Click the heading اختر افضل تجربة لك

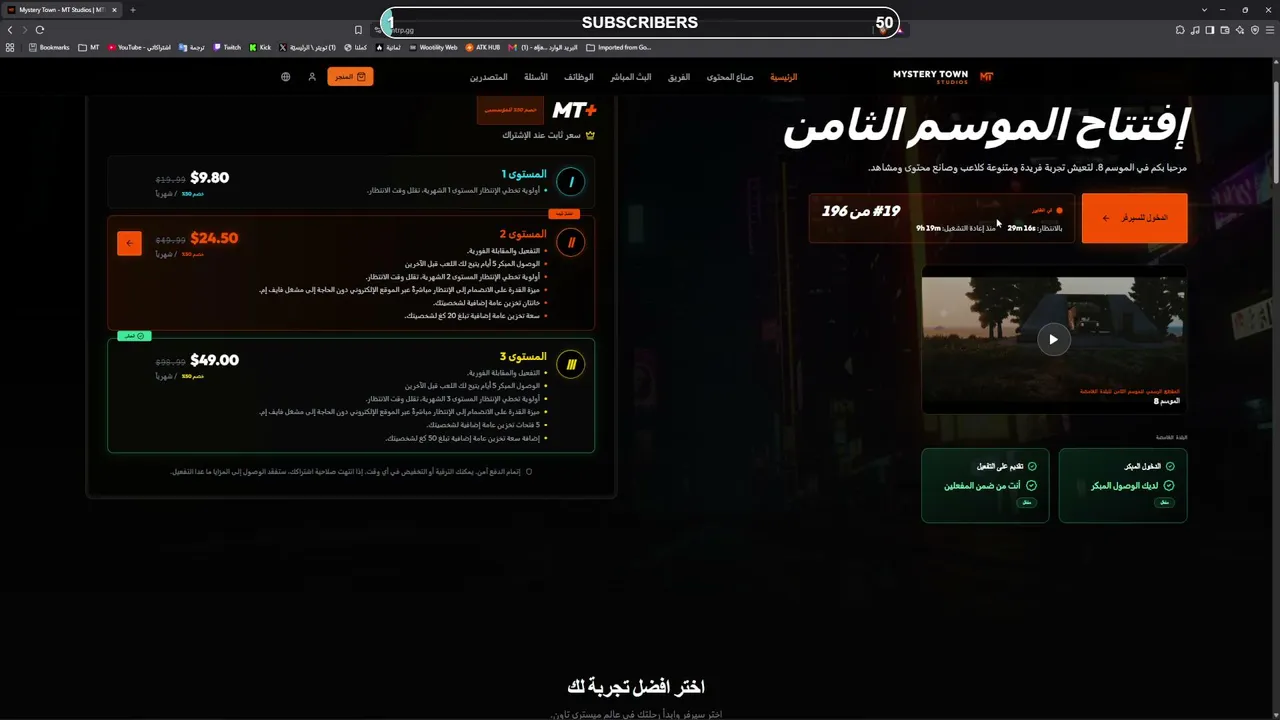636,686
